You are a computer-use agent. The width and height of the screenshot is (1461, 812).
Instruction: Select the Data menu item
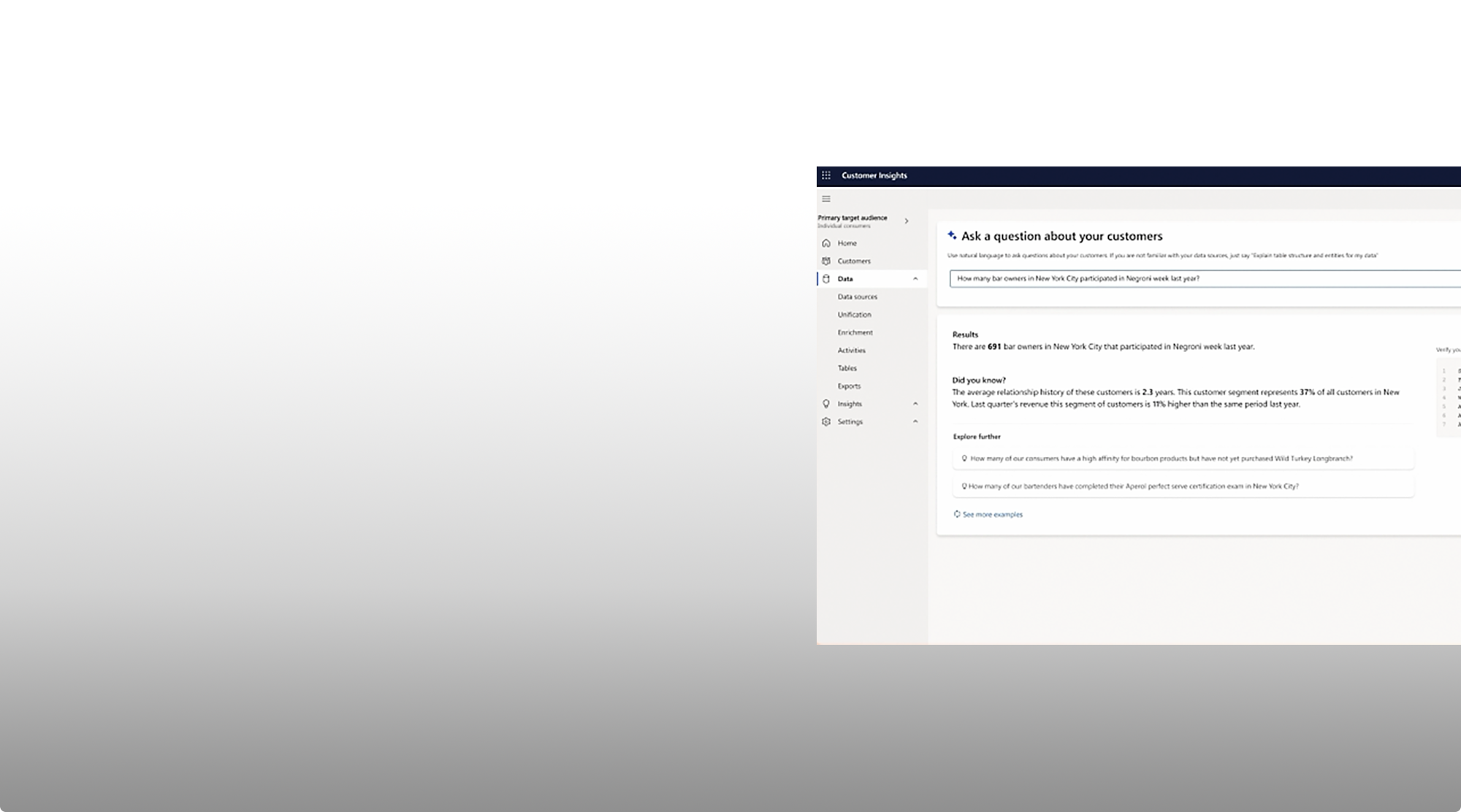(871, 279)
